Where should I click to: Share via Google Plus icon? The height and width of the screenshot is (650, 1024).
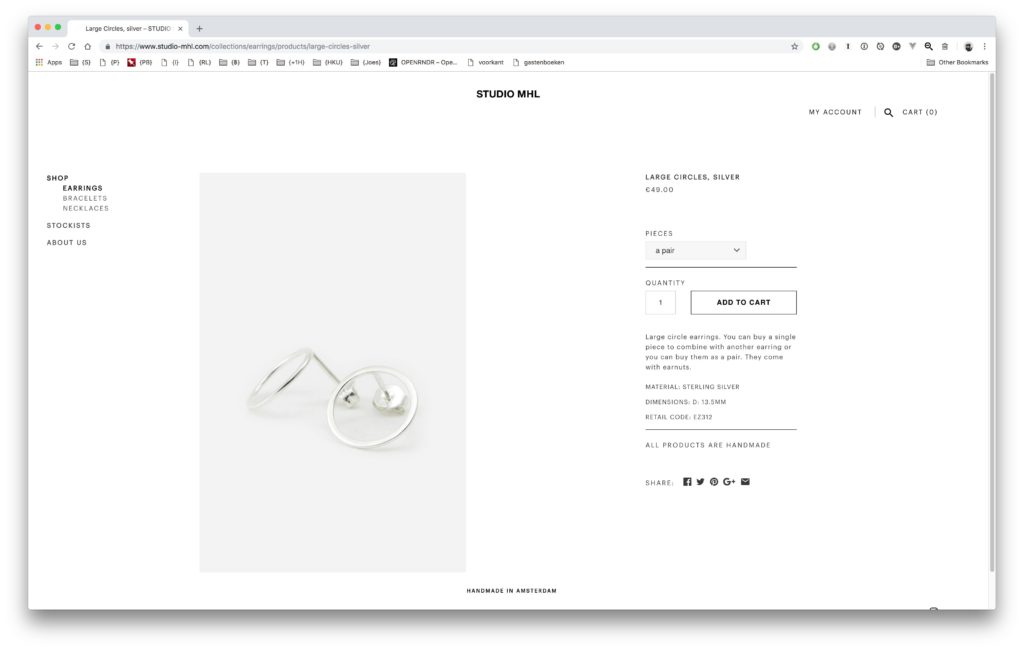(x=729, y=481)
